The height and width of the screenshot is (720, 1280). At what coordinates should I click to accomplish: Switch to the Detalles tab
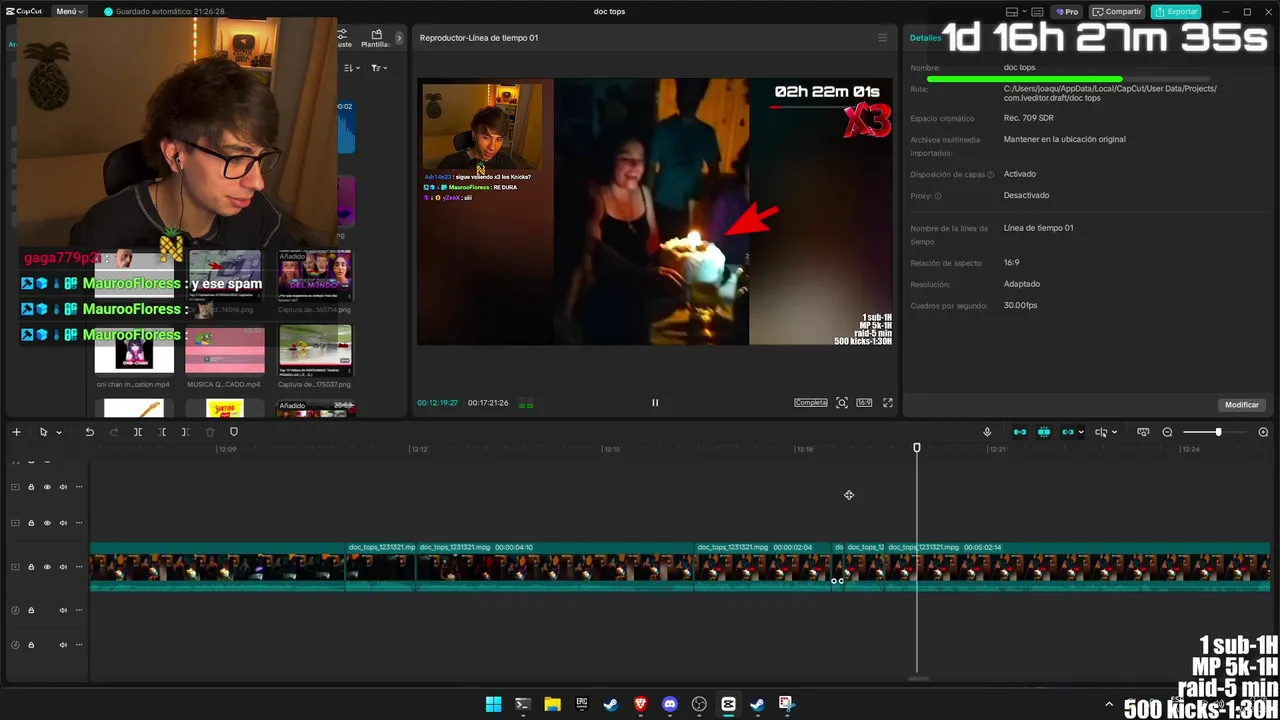coord(925,38)
